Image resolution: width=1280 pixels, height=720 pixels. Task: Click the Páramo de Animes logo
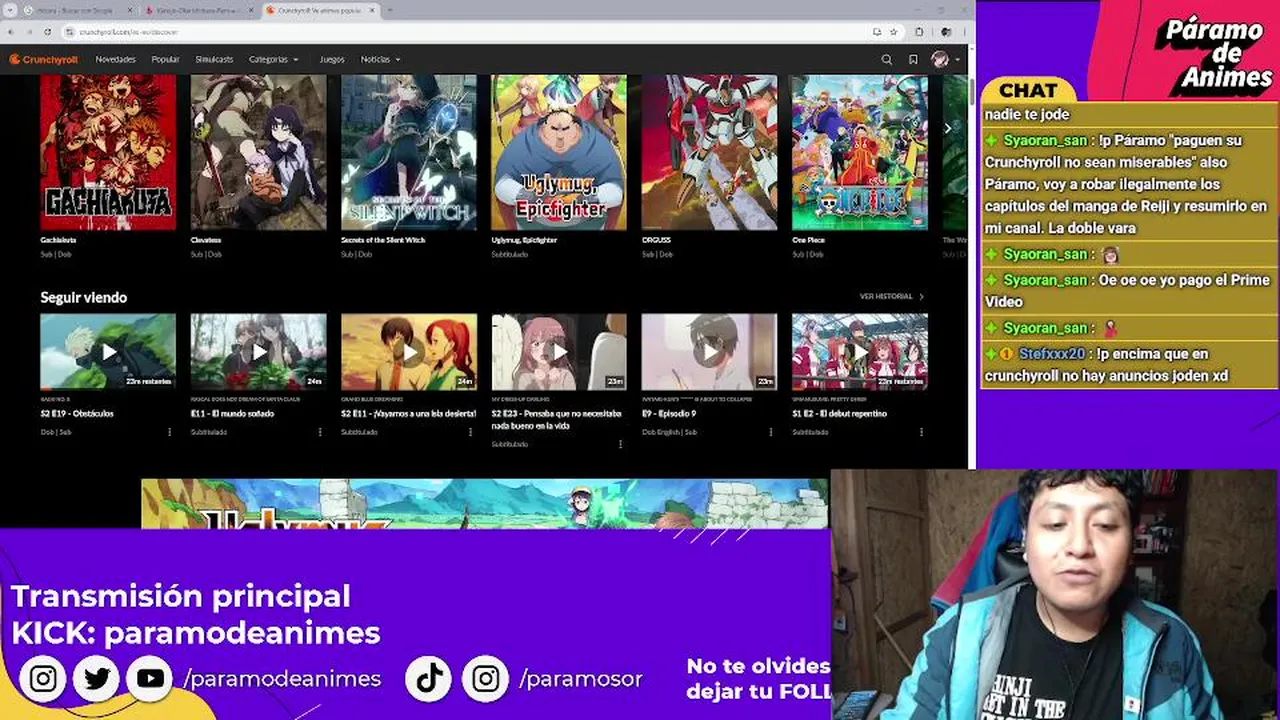pyautogui.click(x=1215, y=55)
